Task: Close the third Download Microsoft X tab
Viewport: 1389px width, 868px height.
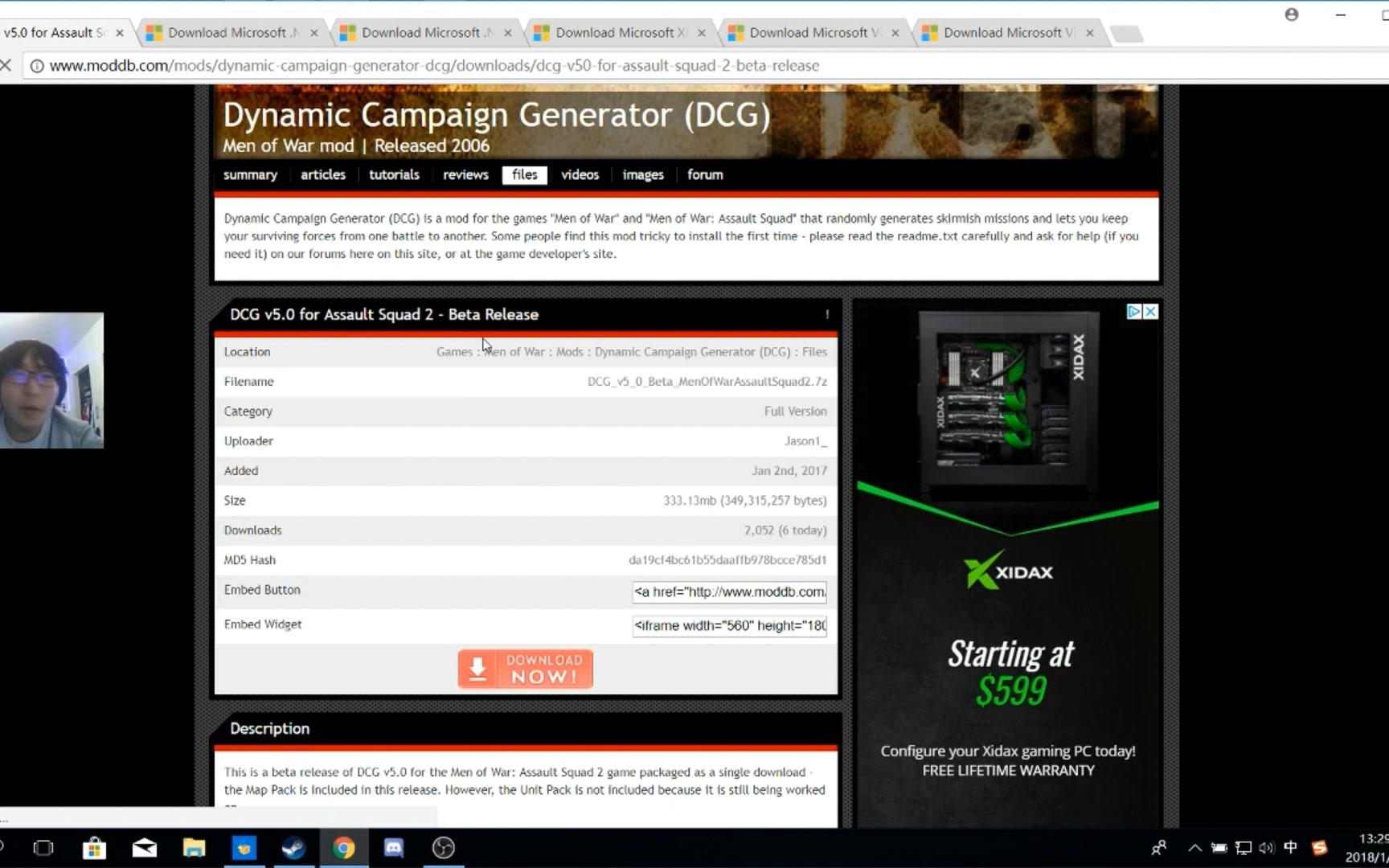Action: point(702,33)
